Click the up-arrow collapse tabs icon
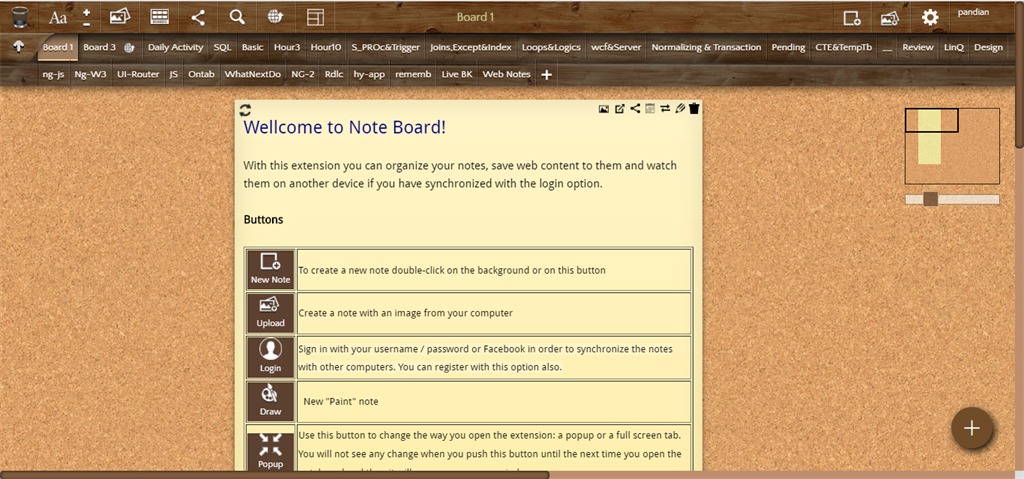 [18, 47]
